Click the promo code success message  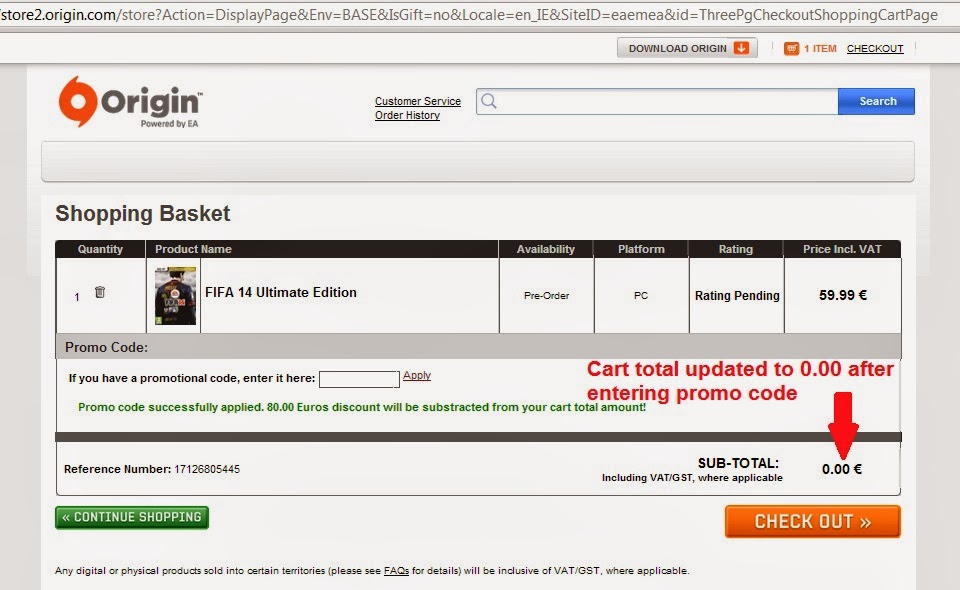(x=362, y=407)
